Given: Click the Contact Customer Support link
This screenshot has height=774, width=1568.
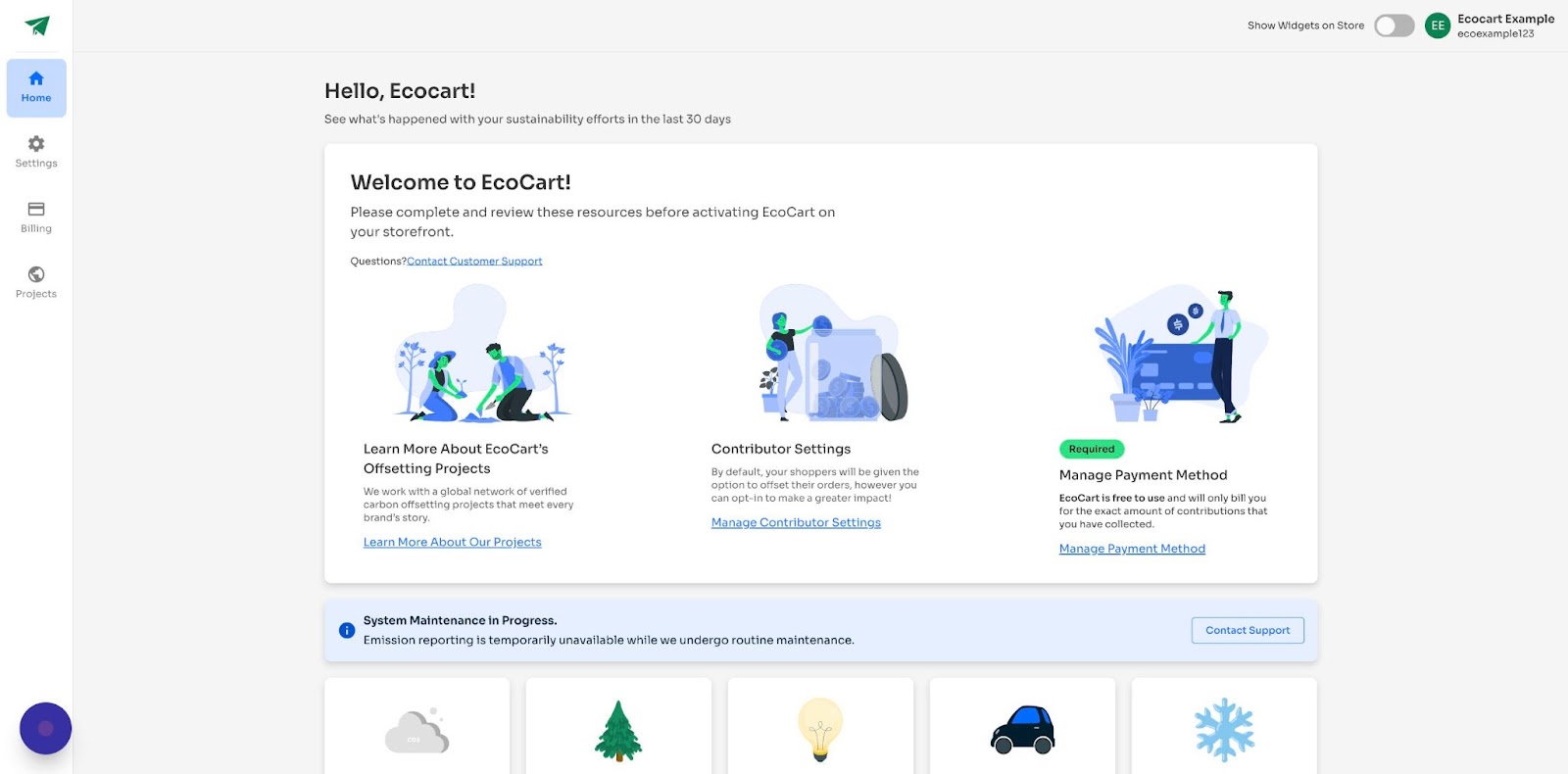Looking at the screenshot, I should (474, 262).
